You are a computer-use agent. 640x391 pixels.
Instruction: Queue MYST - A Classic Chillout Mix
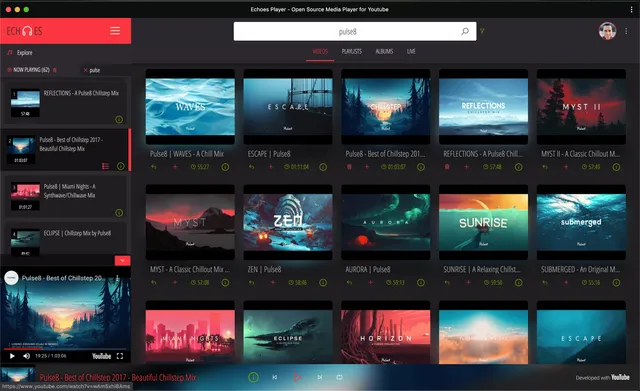click(x=153, y=282)
